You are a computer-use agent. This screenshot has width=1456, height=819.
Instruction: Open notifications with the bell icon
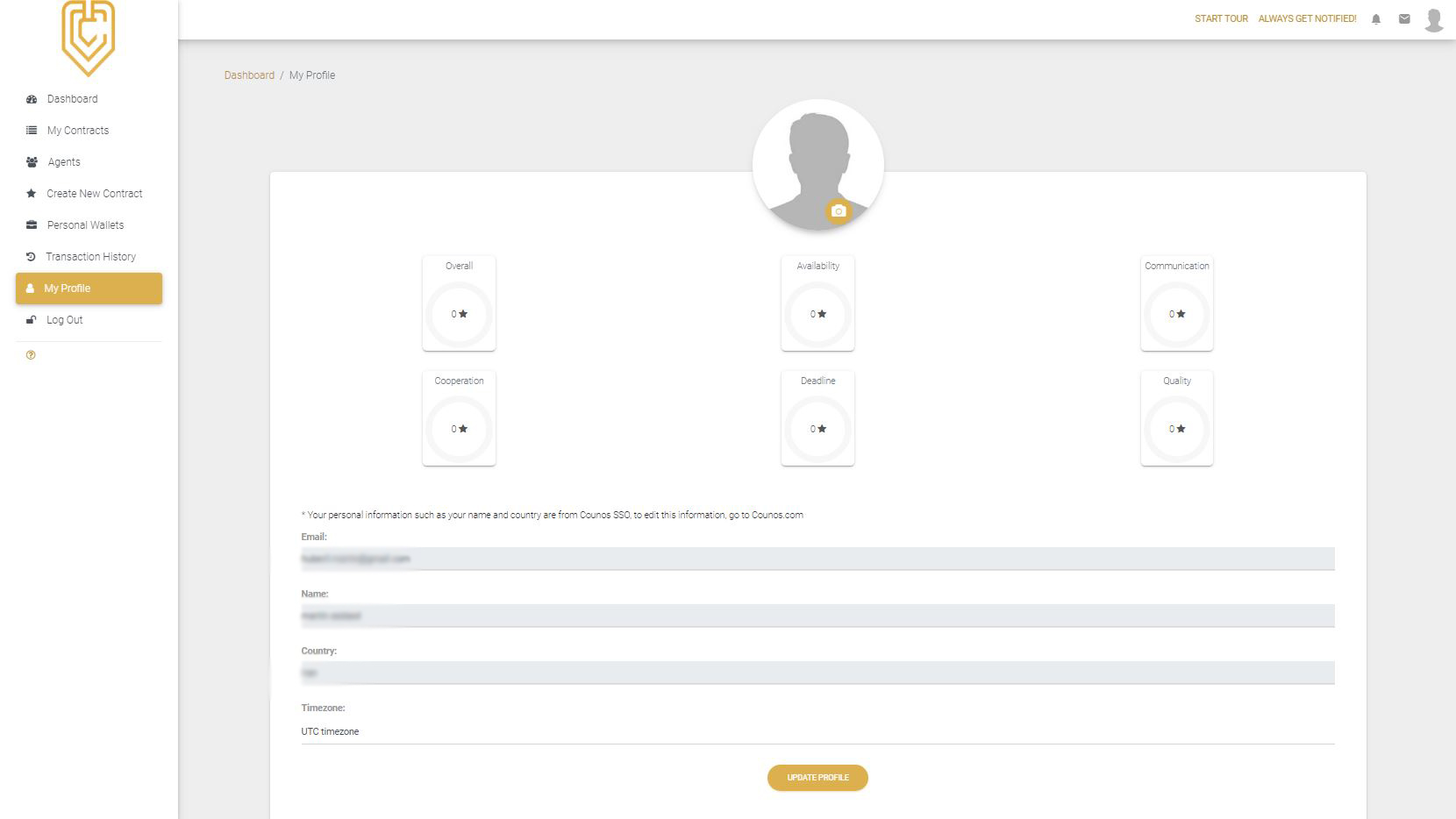point(1376,19)
